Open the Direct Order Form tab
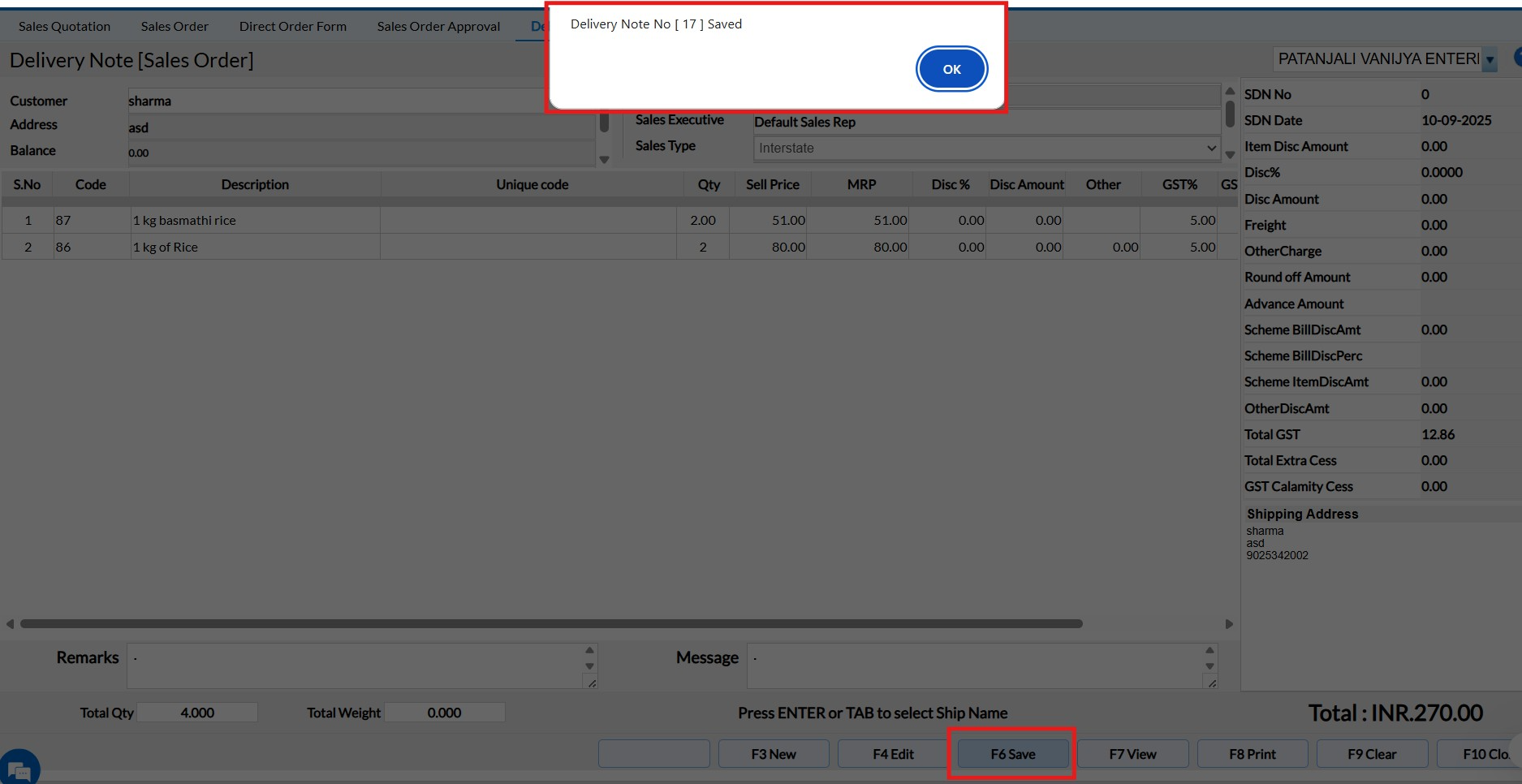The height and width of the screenshot is (784, 1522). (293, 26)
